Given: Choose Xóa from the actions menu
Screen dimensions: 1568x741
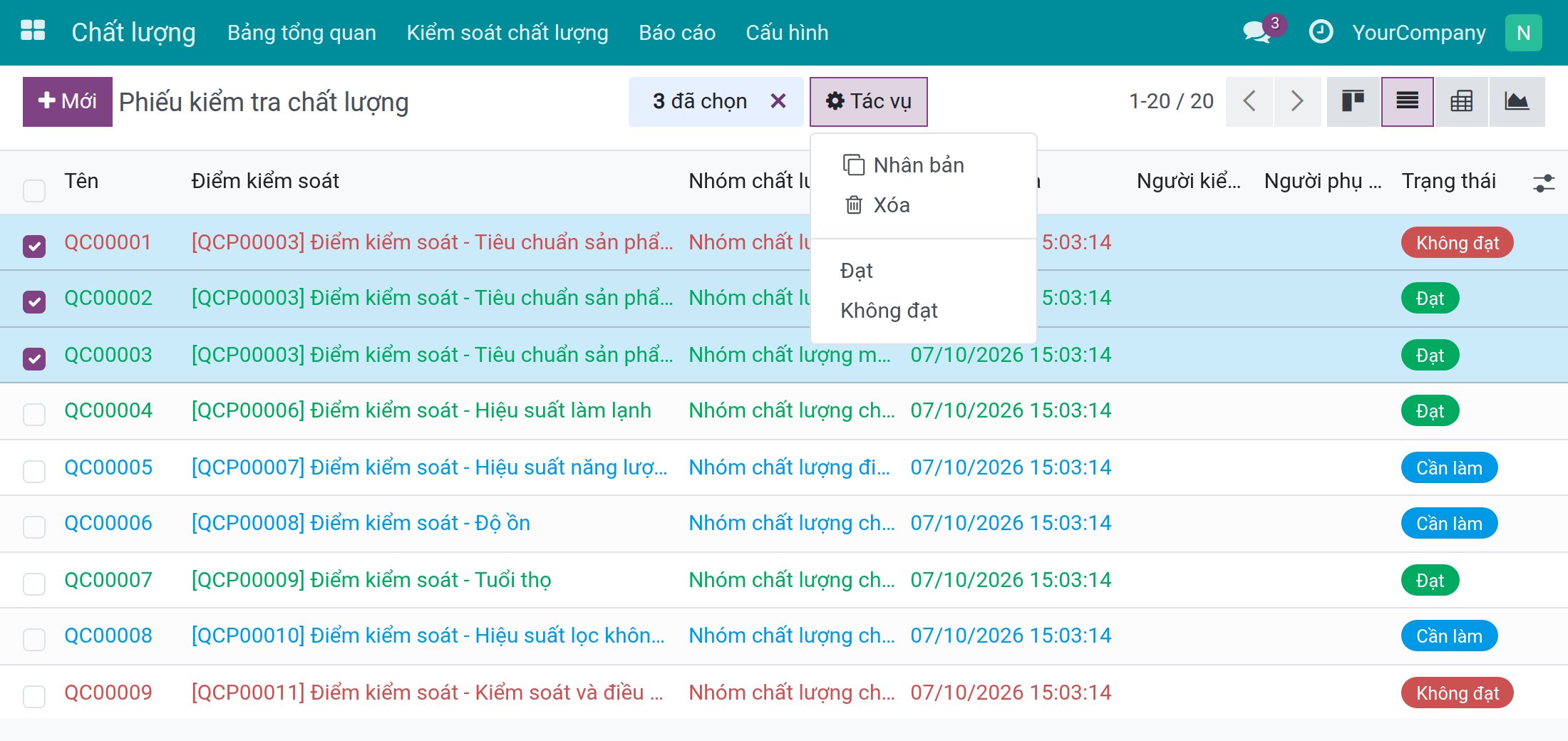Looking at the screenshot, I should pos(923,205).
